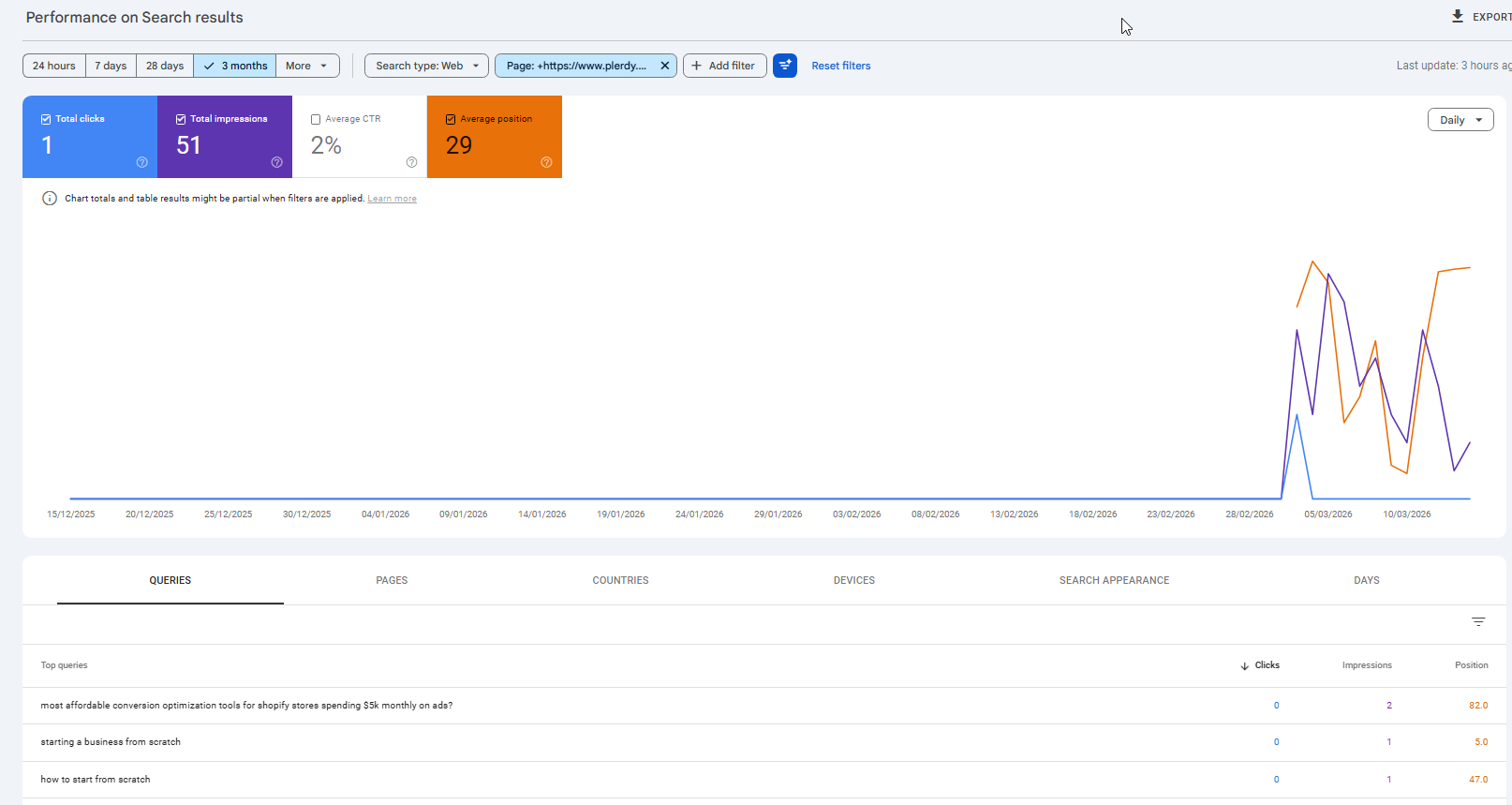The image size is (1512, 805).
Task: Click the plus icon in Add filter
Action: click(696, 66)
